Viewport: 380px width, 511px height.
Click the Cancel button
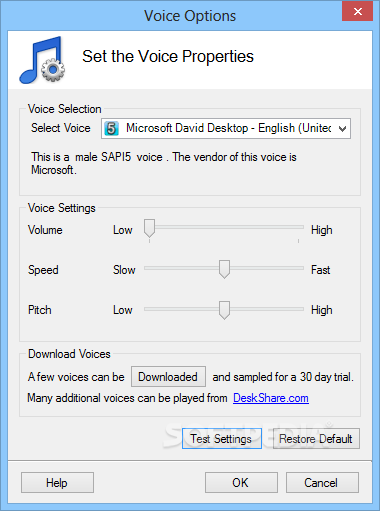(322, 482)
